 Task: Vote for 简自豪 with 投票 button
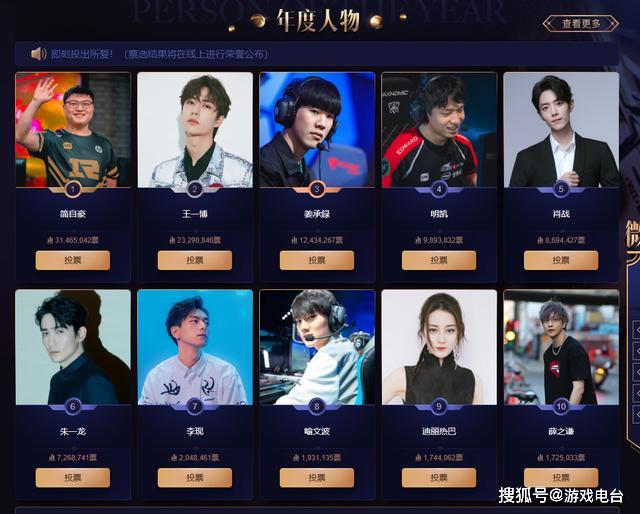pos(73,260)
